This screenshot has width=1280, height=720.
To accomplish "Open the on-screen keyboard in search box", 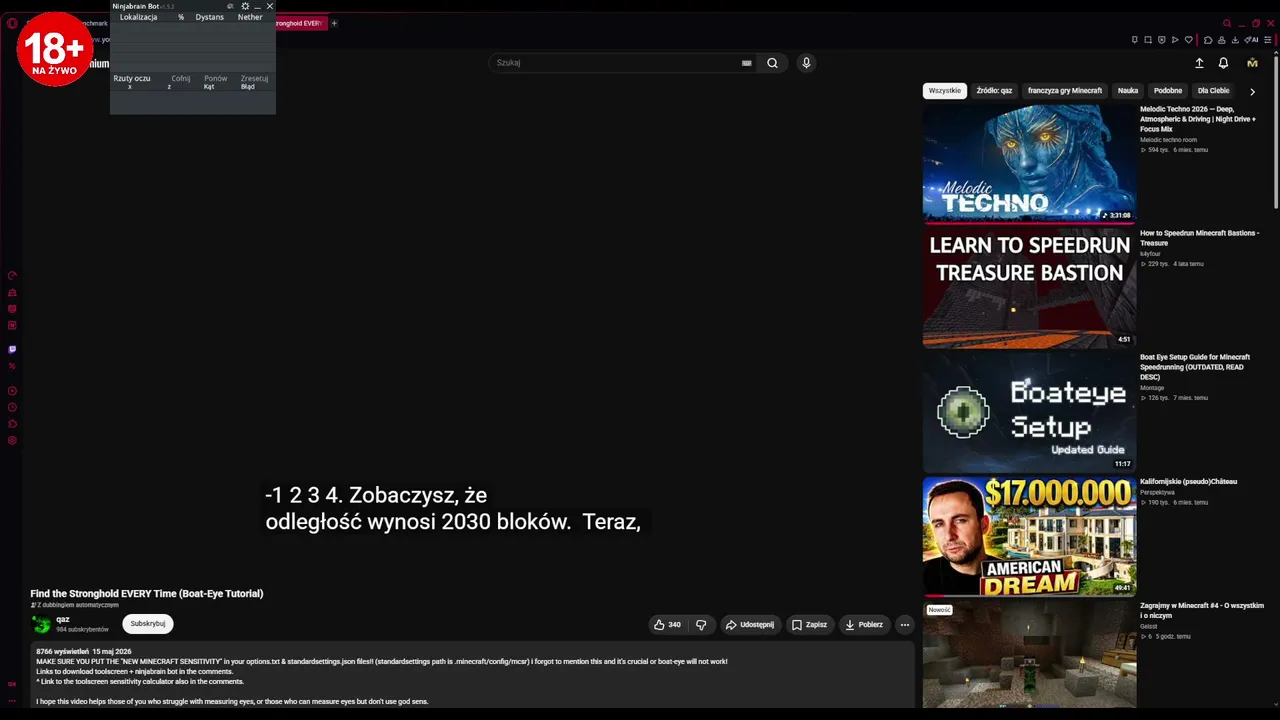I will (746, 63).
